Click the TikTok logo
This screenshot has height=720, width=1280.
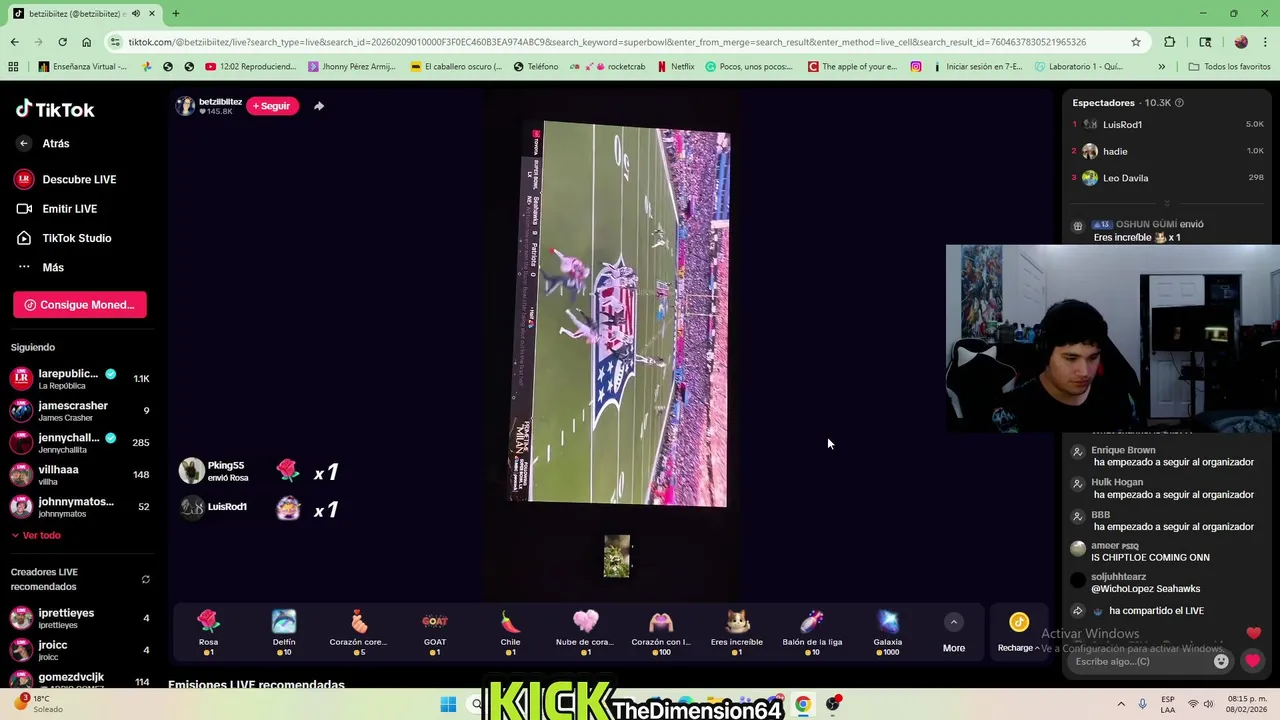[55, 109]
